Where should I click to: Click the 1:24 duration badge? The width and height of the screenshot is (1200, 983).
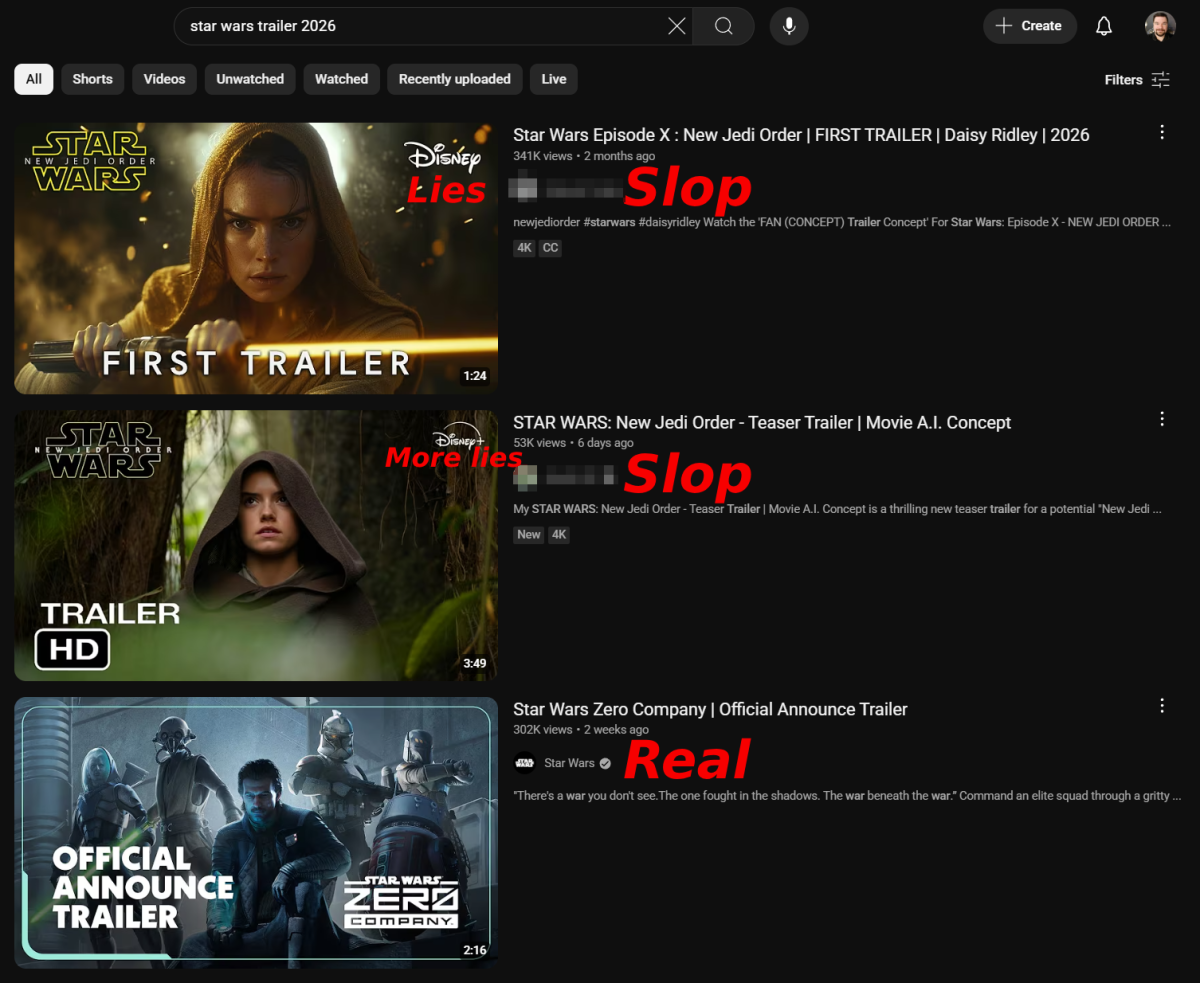(x=475, y=376)
